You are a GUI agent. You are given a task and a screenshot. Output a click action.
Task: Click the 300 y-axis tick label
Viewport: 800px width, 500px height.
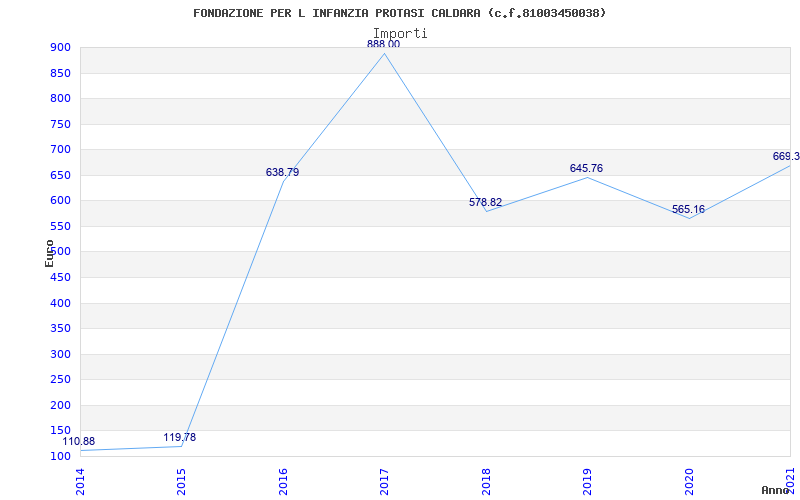tap(60, 354)
